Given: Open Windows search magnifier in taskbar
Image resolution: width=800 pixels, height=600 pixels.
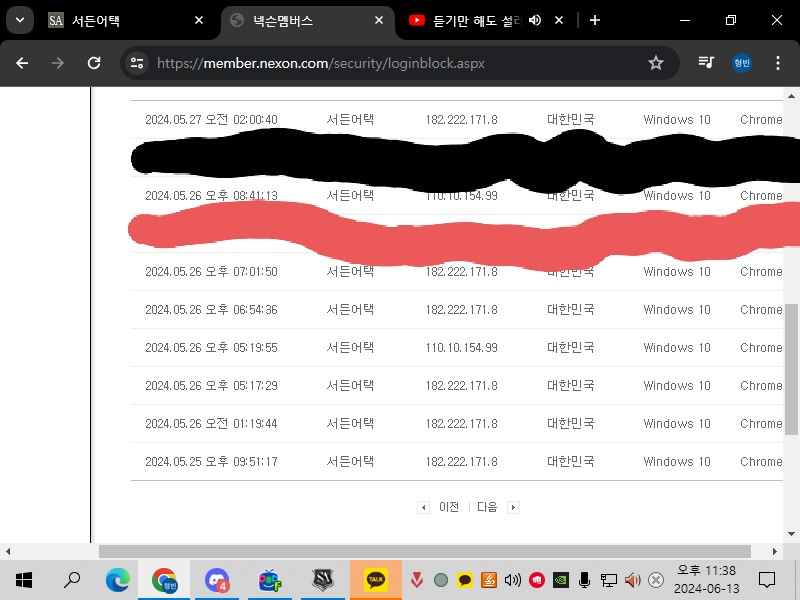Looking at the screenshot, I should [72, 579].
